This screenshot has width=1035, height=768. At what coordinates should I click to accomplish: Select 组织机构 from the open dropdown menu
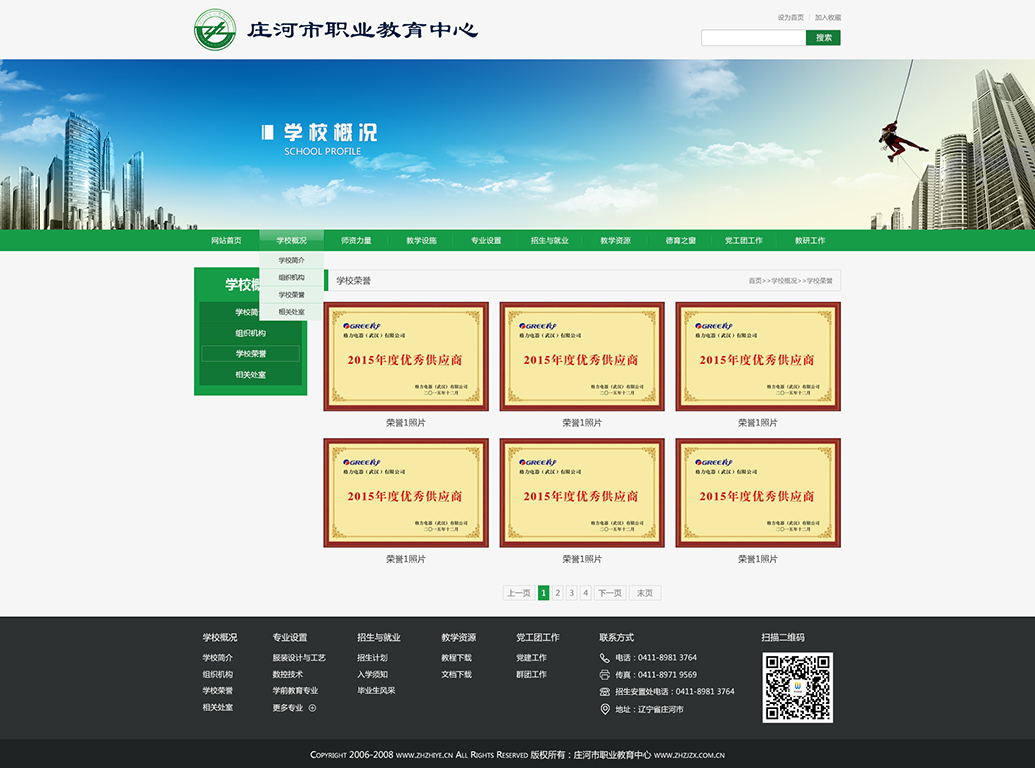click(291, 278)
